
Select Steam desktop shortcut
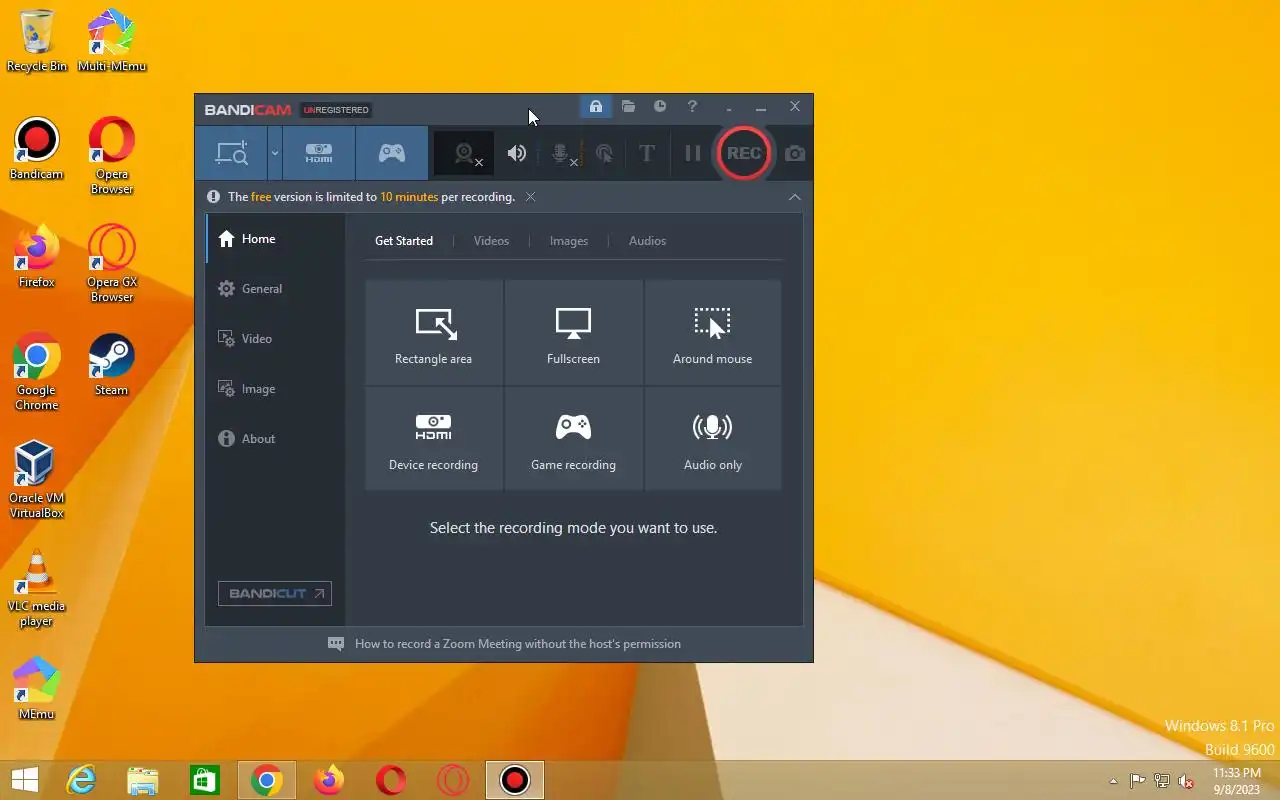(x=112, y=365)
